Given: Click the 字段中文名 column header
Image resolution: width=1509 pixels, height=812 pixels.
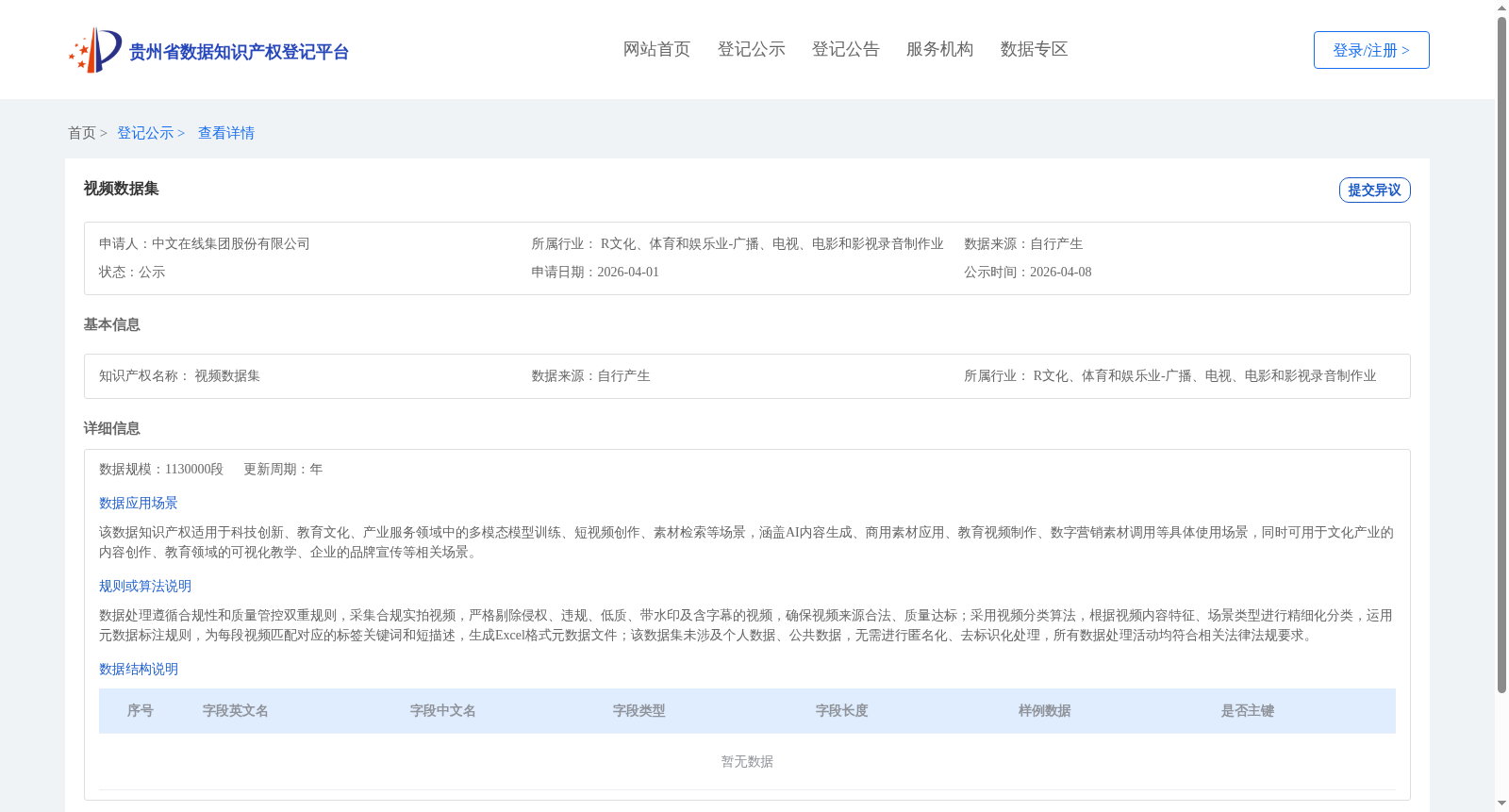Looking at the screenshot, I should [x=443, y=710].
